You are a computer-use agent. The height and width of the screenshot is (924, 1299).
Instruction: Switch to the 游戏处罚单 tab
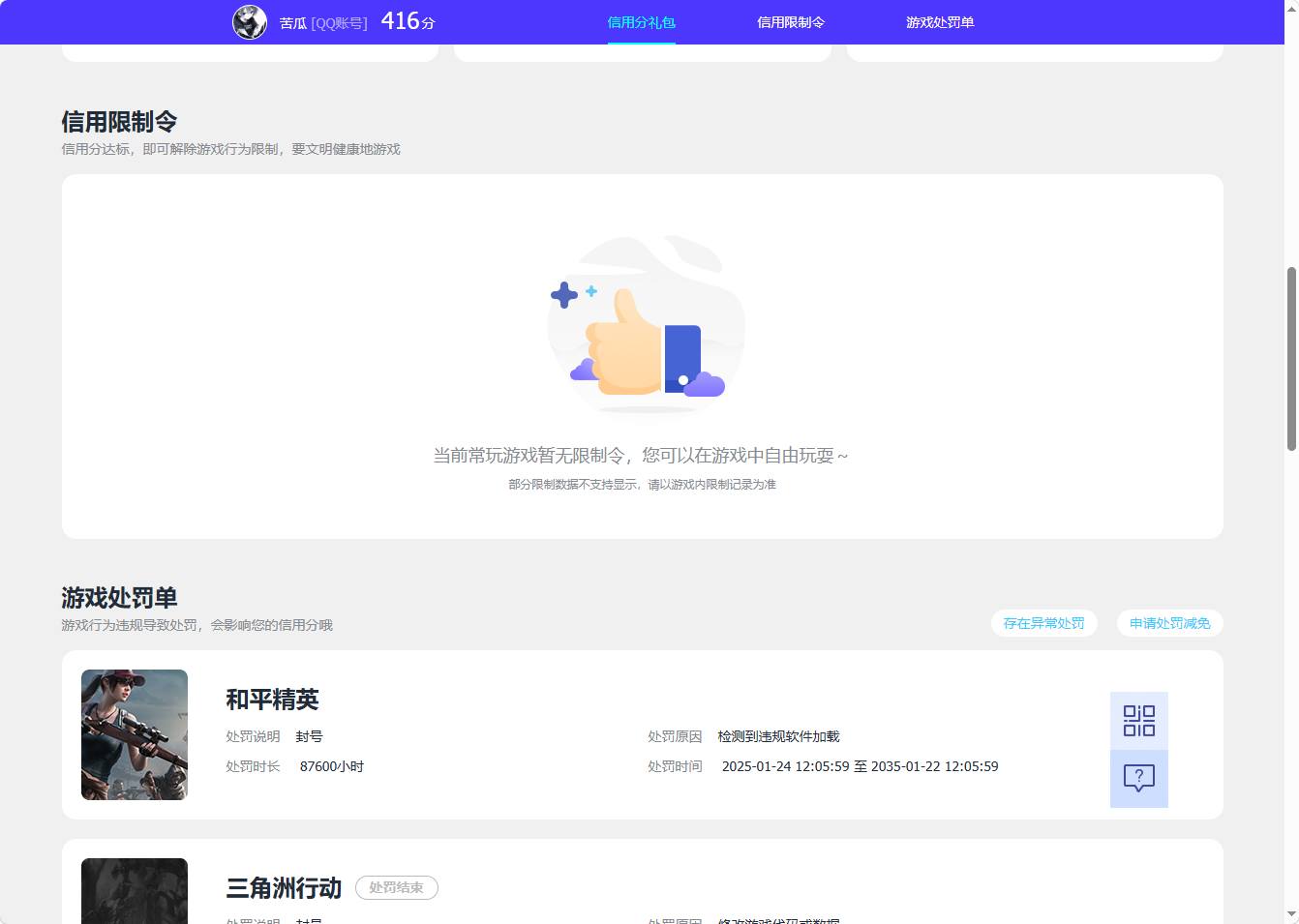click(940, 22)
